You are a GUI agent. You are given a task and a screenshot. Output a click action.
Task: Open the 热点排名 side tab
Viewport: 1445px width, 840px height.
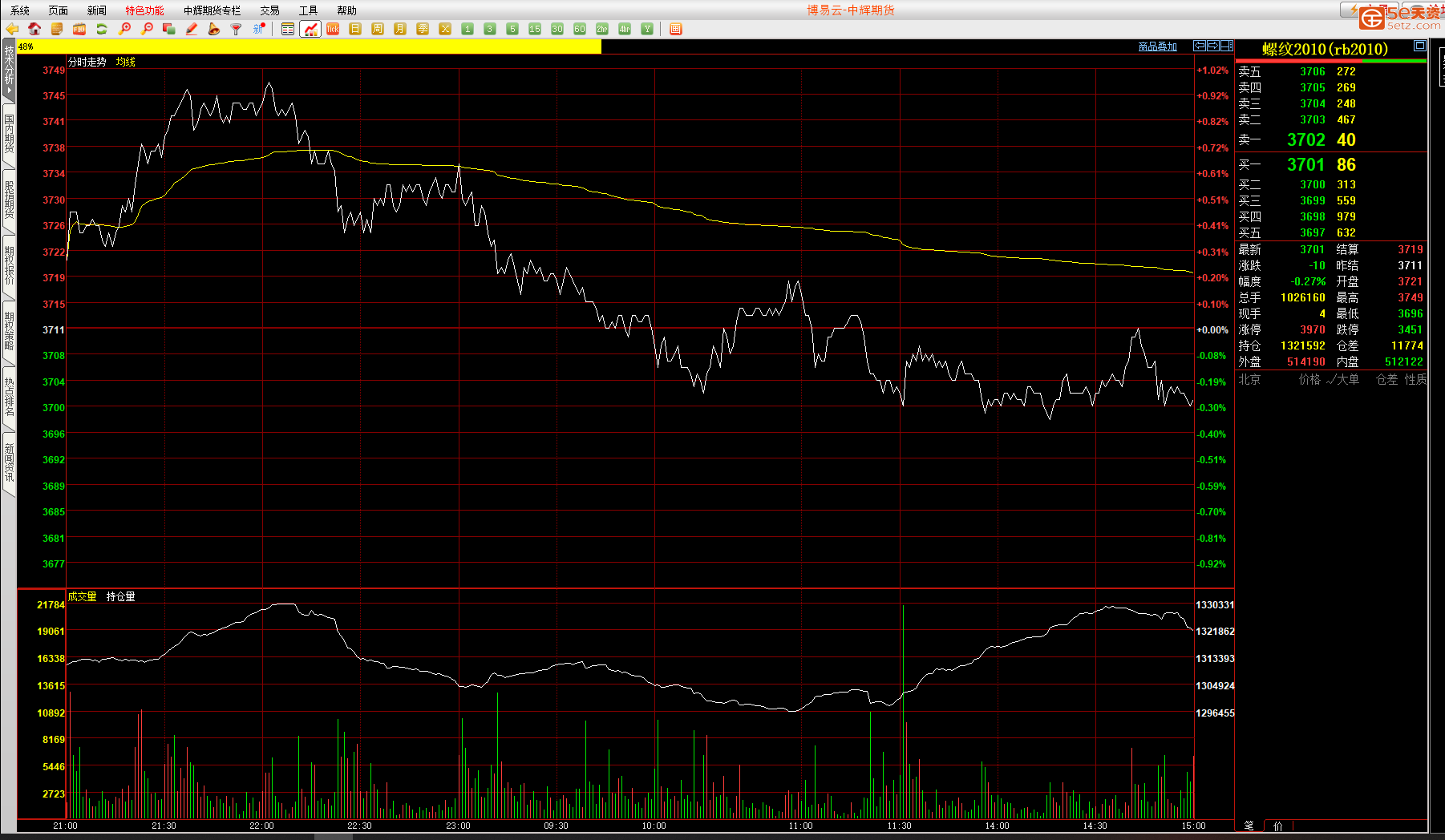[x=9, y=397]
